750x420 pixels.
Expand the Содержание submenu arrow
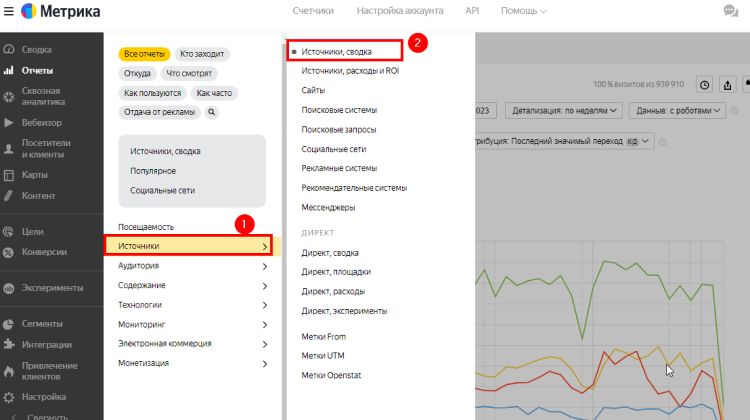(265, 286)
